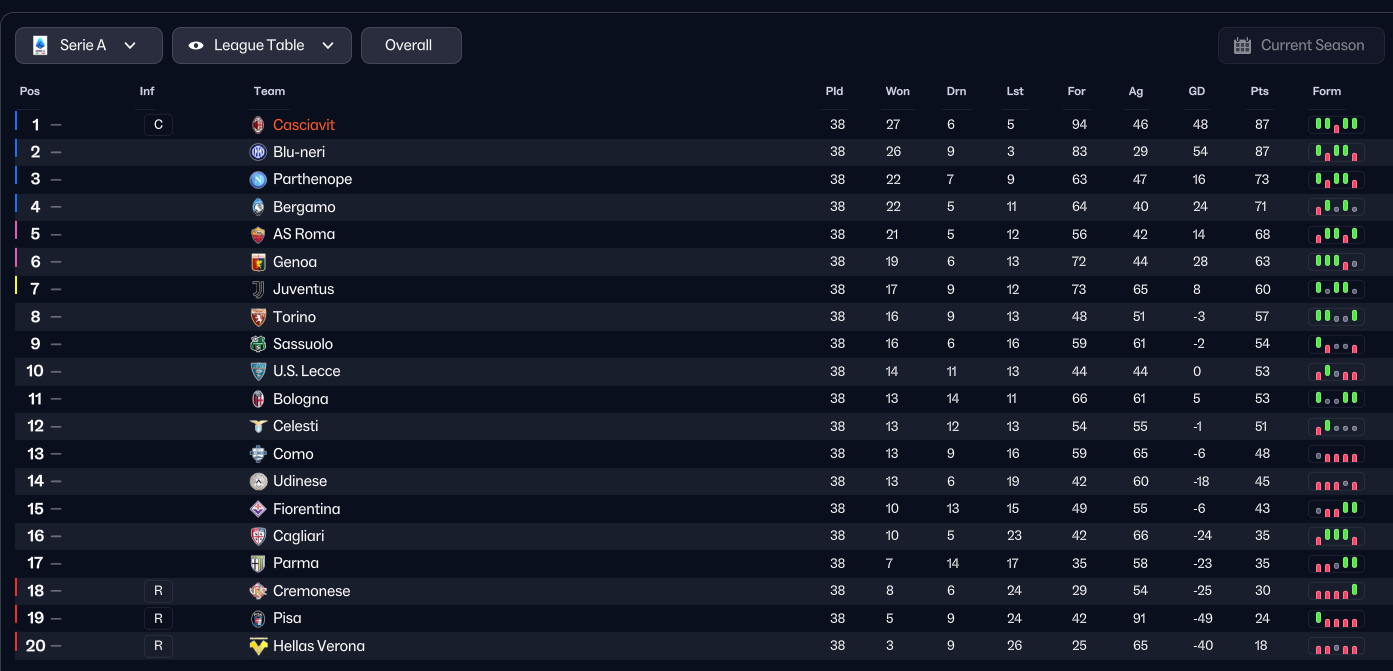Sort table by GD column header

(1196, 91)
